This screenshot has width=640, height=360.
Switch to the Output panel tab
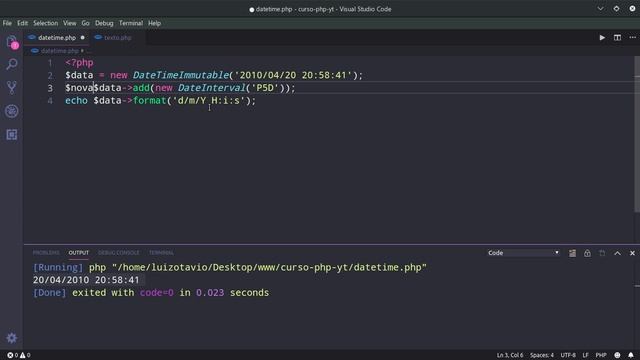[78, 253]
